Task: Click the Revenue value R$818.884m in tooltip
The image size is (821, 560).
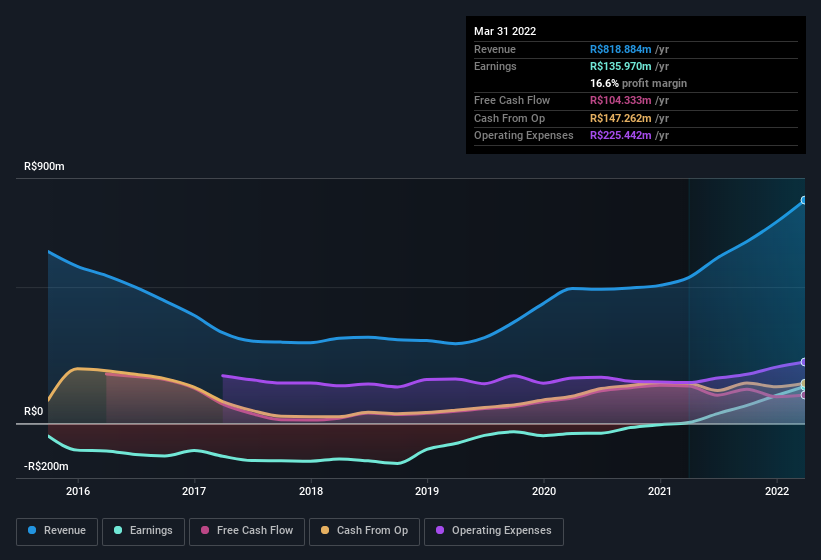Action: click(x=620, y=49)
